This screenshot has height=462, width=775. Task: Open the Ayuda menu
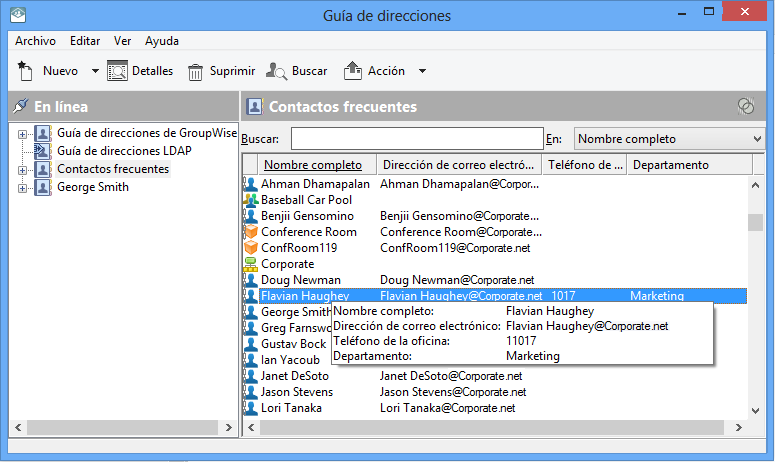162,41
